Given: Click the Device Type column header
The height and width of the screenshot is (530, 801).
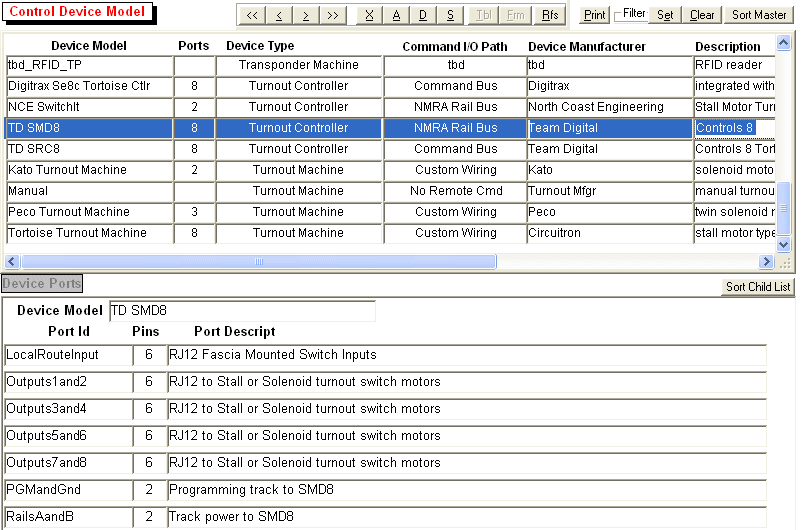Looking at the screenshot, I should click(260, 46).
